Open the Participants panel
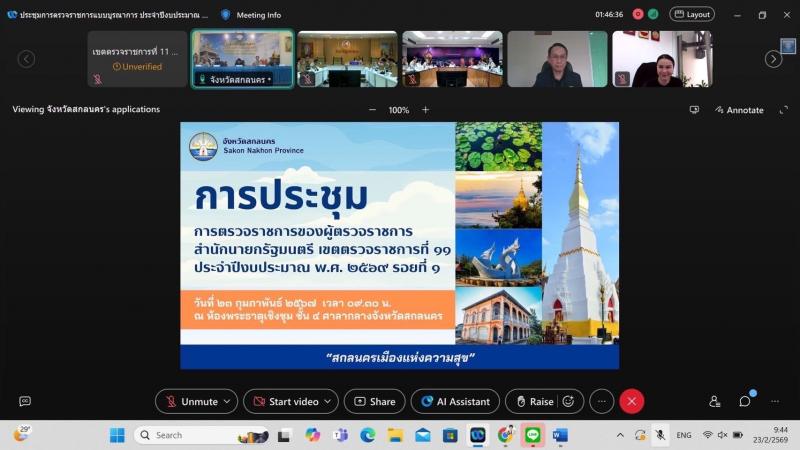The height and width of the screenshot is (450, 800). 714,402
